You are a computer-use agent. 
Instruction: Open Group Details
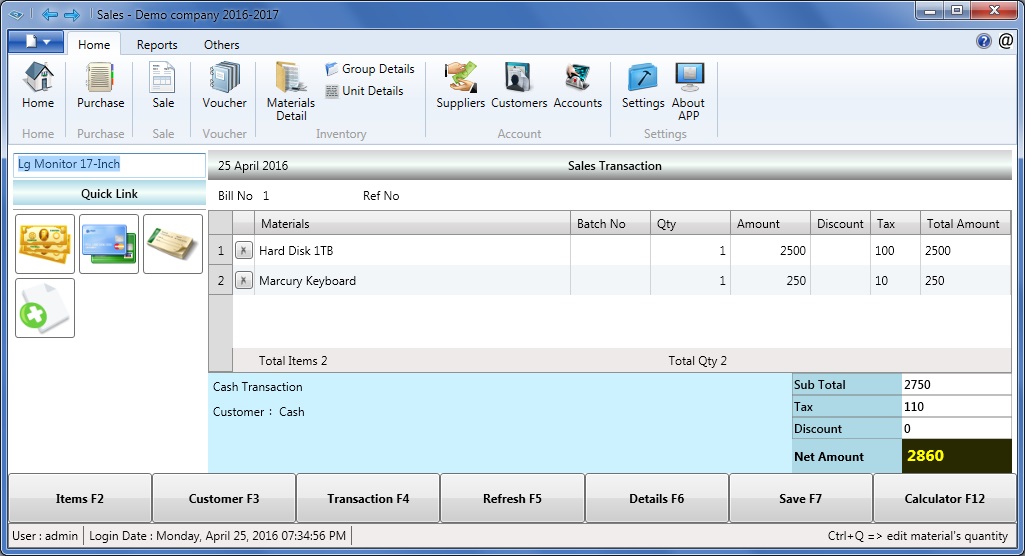(x=370, y=69)
